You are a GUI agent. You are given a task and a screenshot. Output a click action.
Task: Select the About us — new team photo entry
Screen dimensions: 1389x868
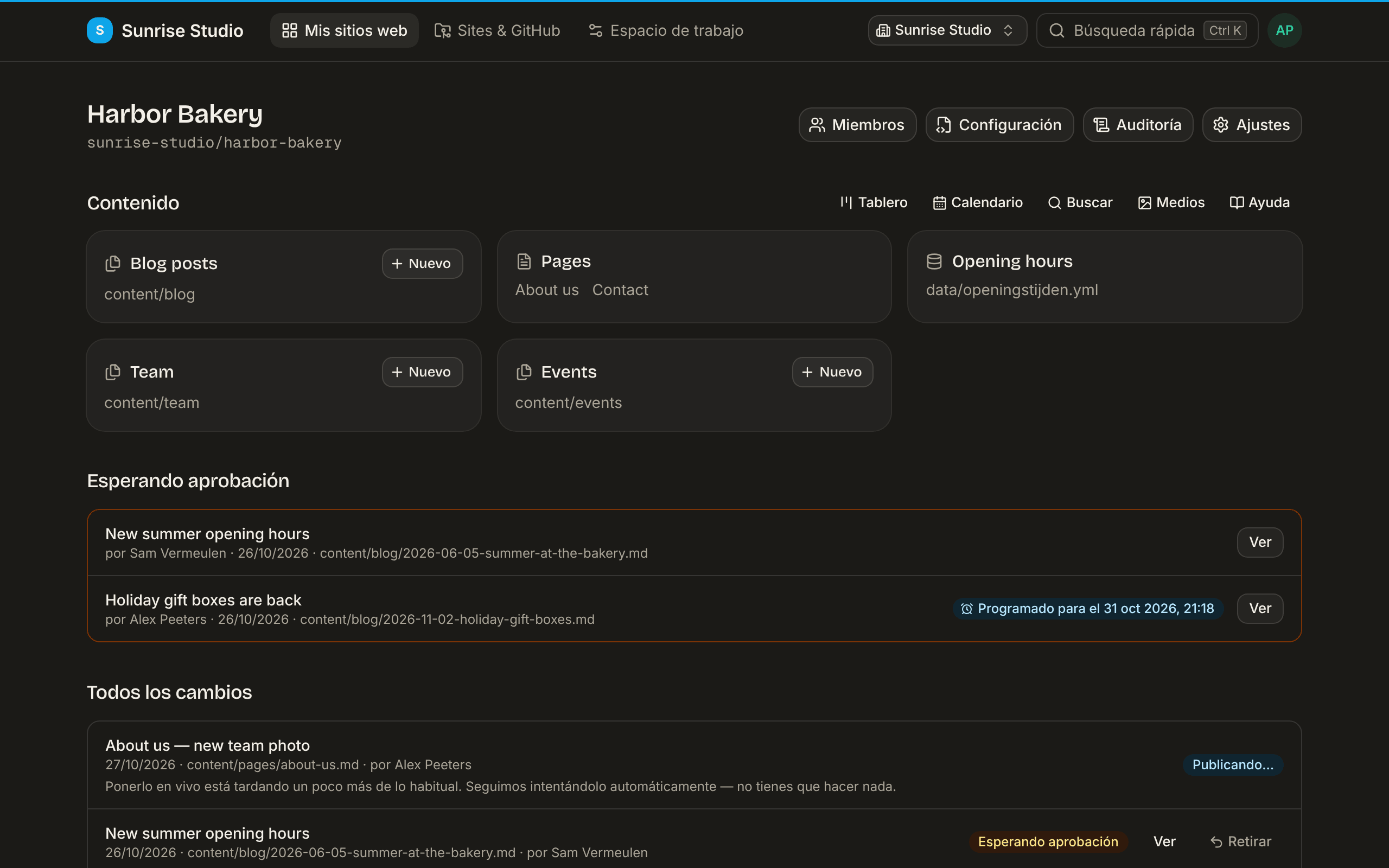pyautogui.click(x=694, y=765)
